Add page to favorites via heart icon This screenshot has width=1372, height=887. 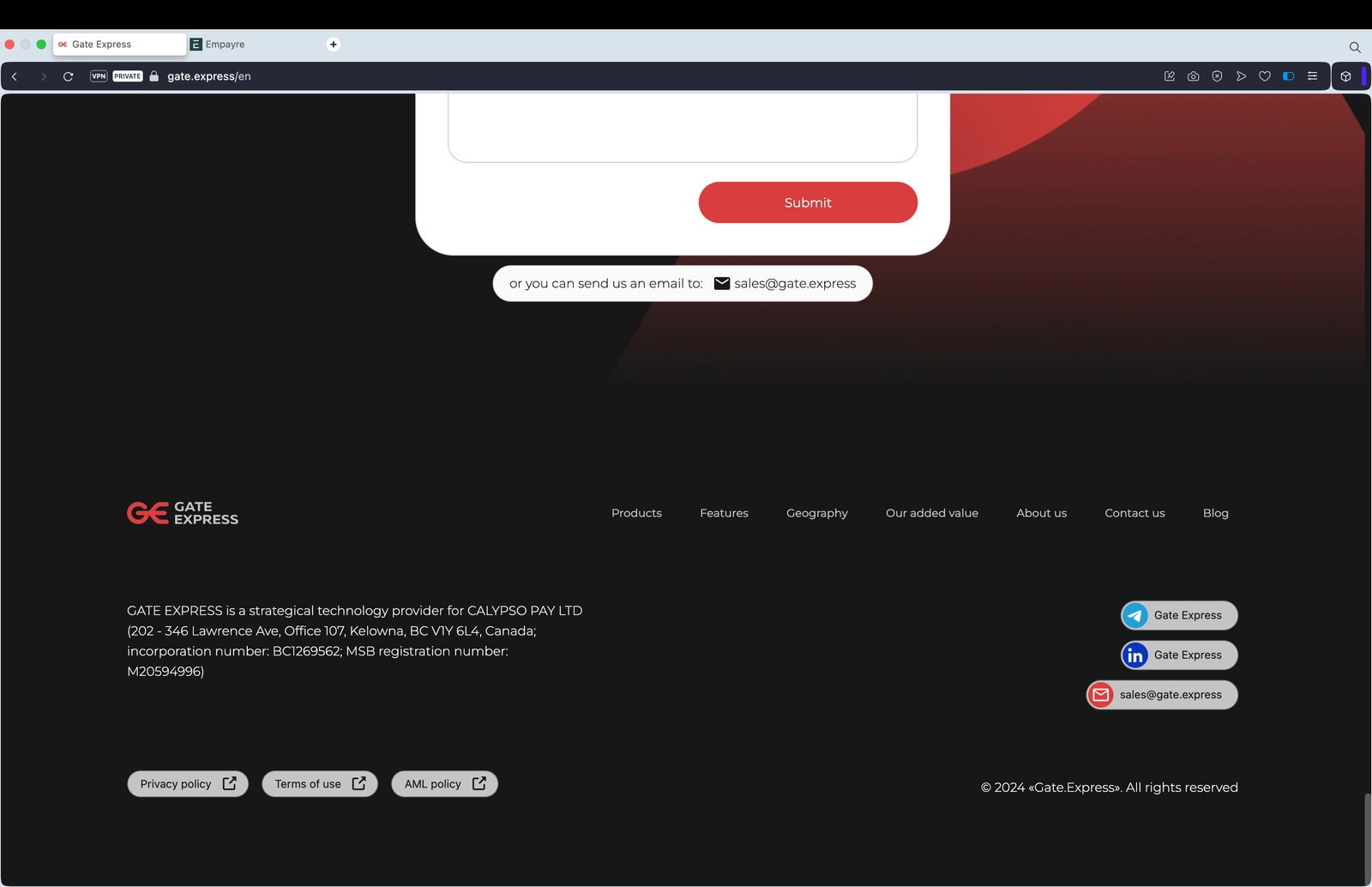coord(1264,75)
